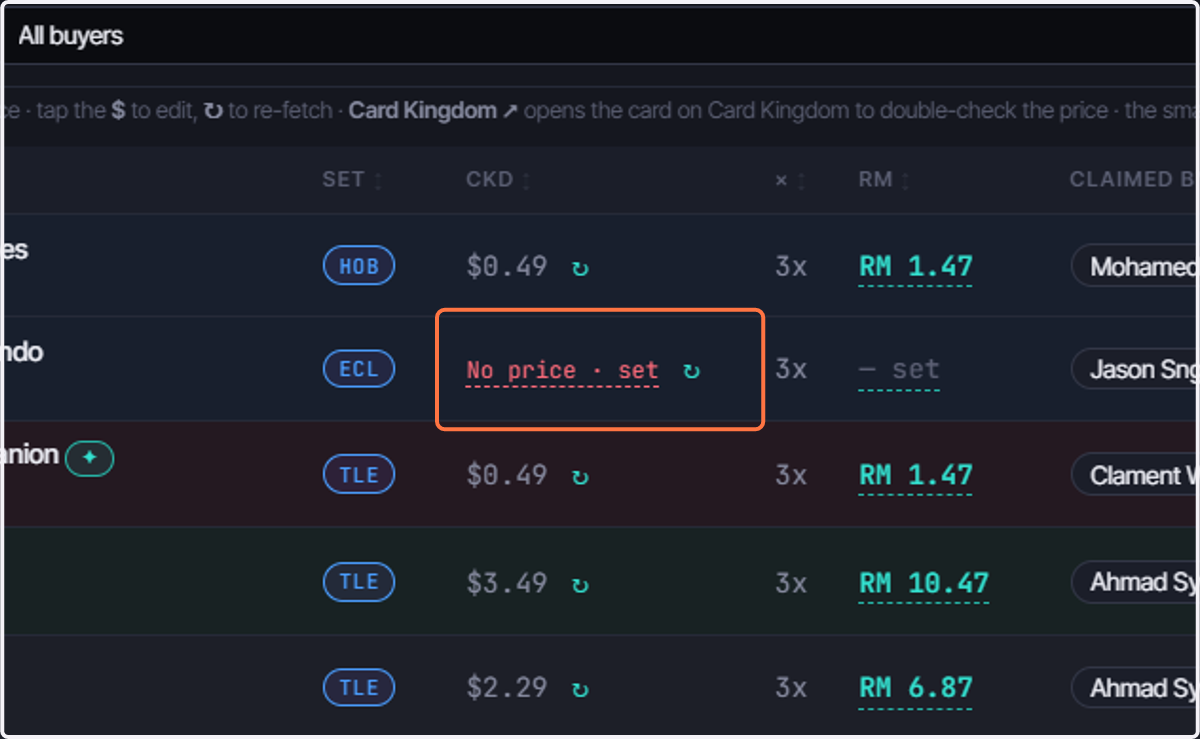Re-fetch price on the No price ECL row

(691, 371)
